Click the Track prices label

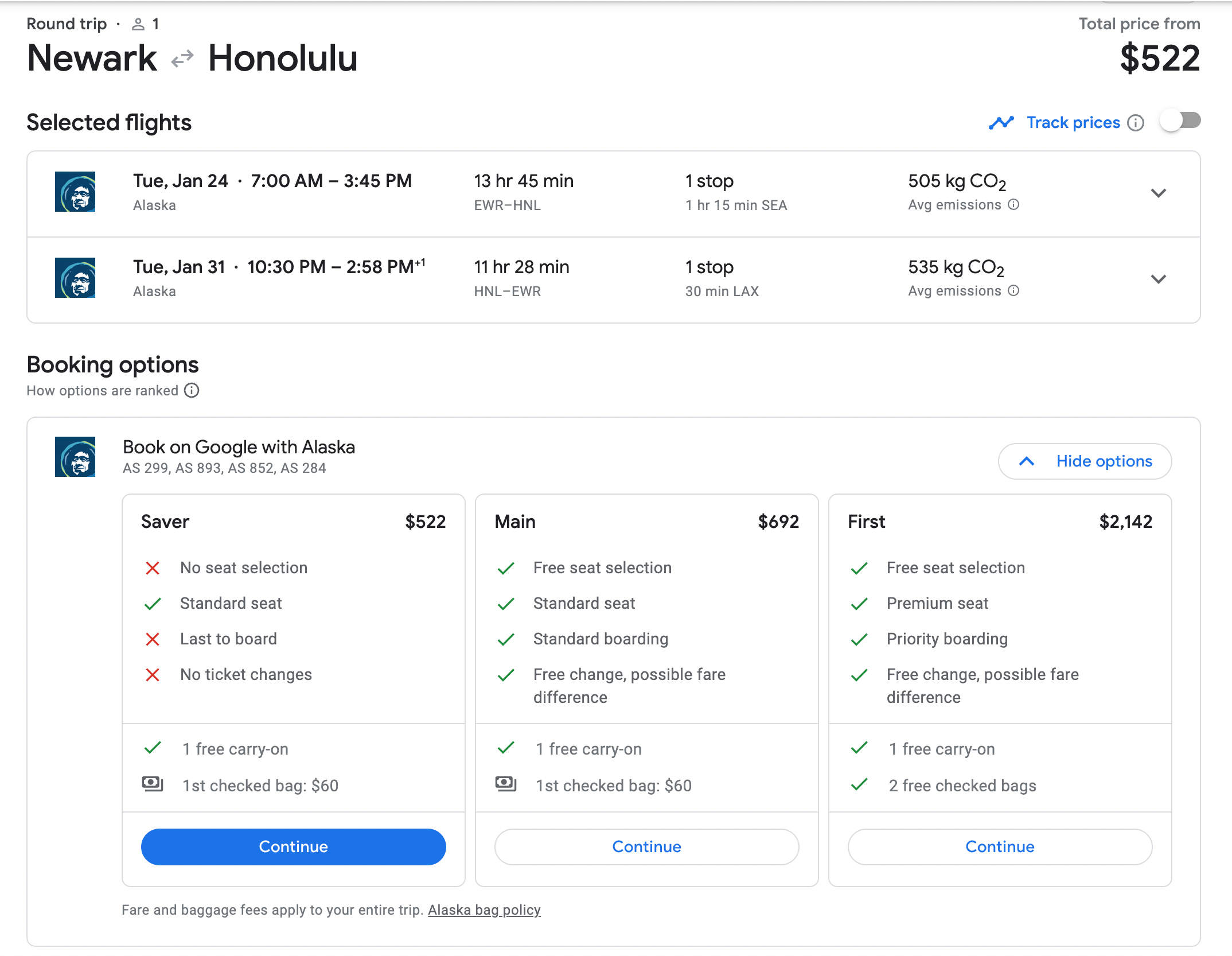pos(1073,123)
